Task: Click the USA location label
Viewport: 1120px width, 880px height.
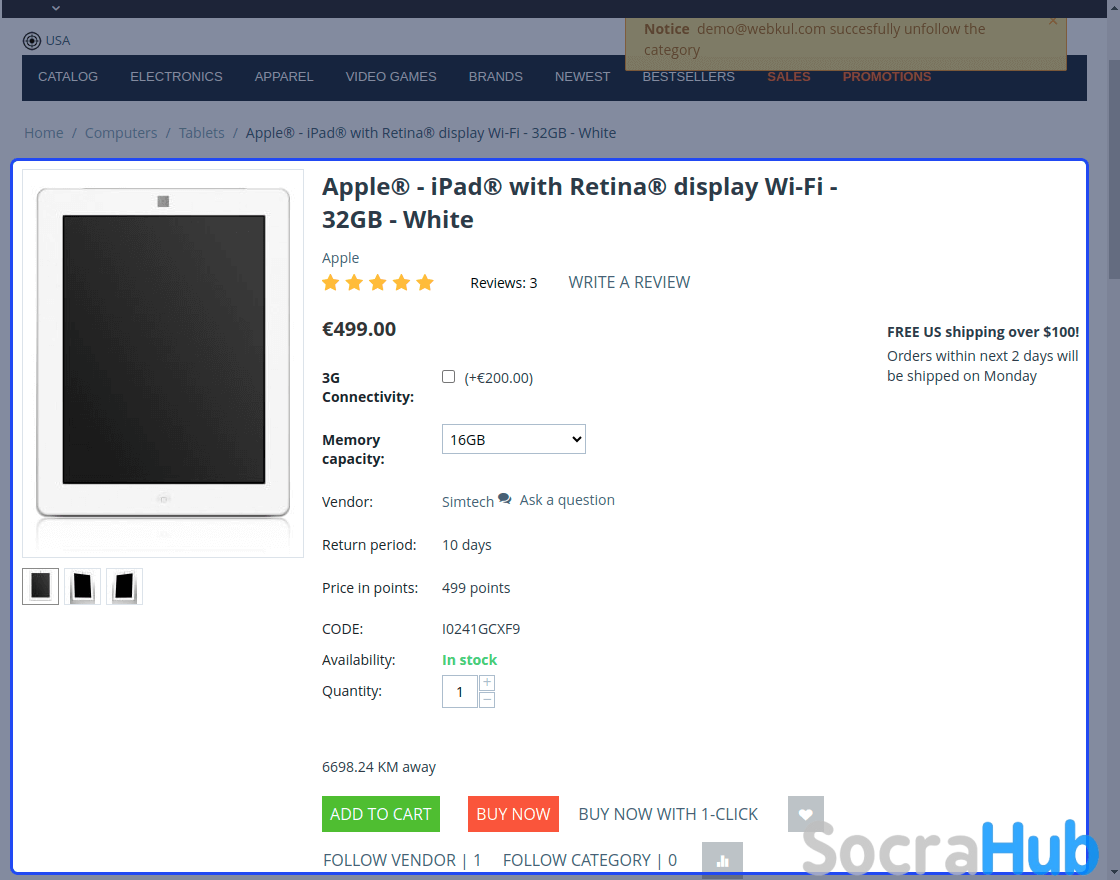Action: pos(58,41)
